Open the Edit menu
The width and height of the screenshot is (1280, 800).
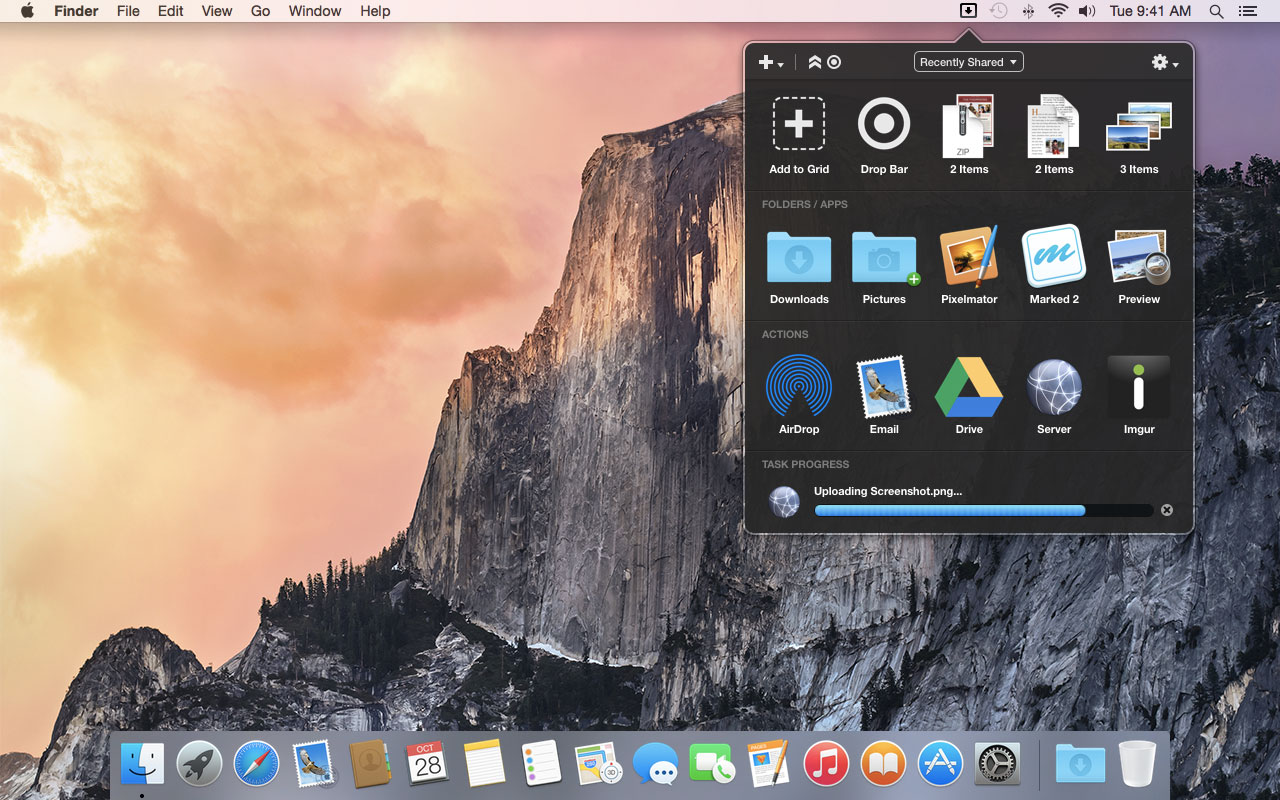(x=171, y=11)
